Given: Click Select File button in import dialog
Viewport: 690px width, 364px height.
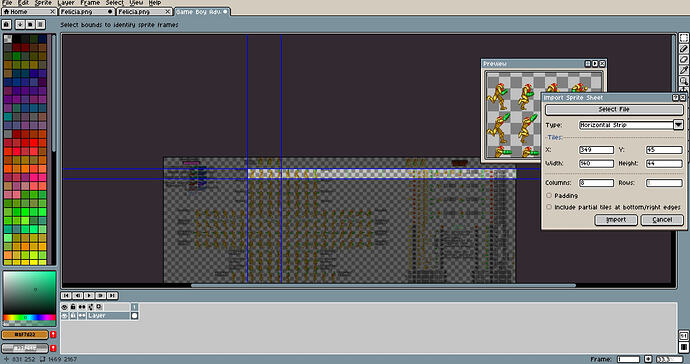Looking at the screenshot, I should pyautogui.click(x=614, y=109).
